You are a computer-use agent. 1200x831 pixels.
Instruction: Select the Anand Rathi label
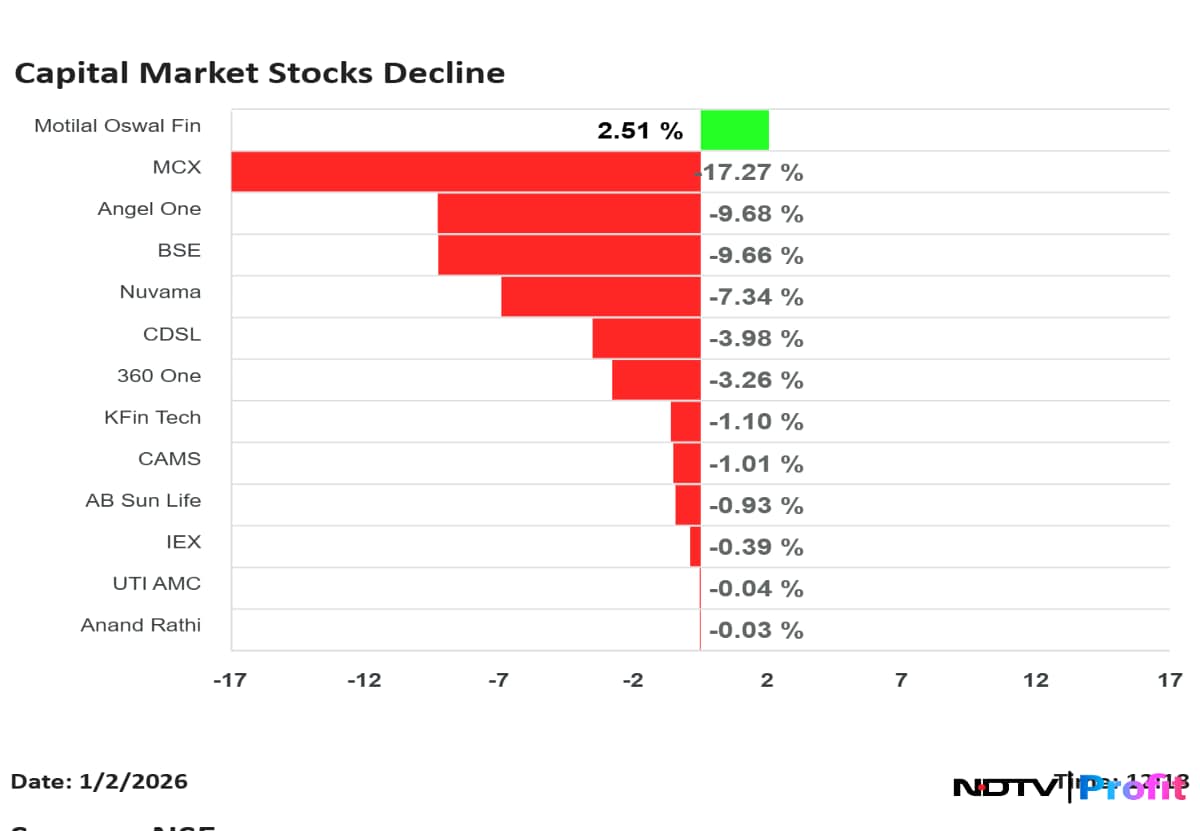pyautogui.click(x=140, y=626)
